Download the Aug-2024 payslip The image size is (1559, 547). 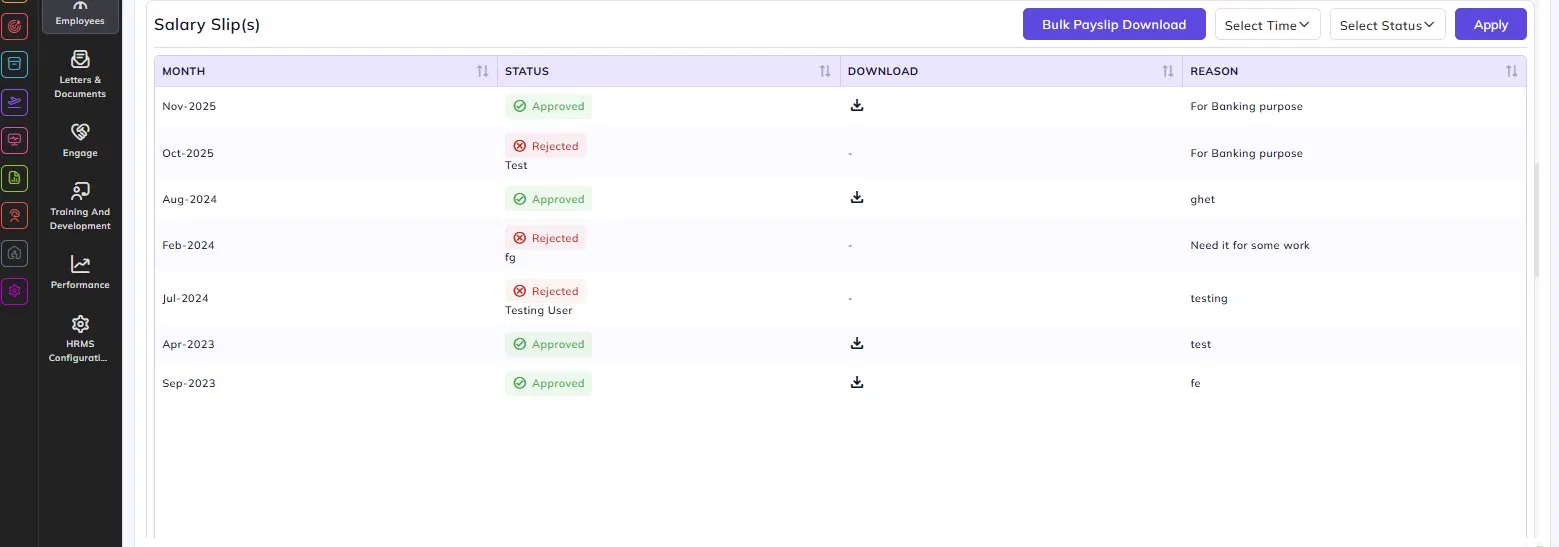857,198
